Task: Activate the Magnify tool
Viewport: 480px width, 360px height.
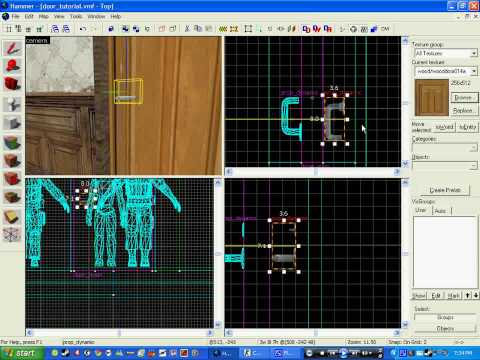Action: click(12, 66)
